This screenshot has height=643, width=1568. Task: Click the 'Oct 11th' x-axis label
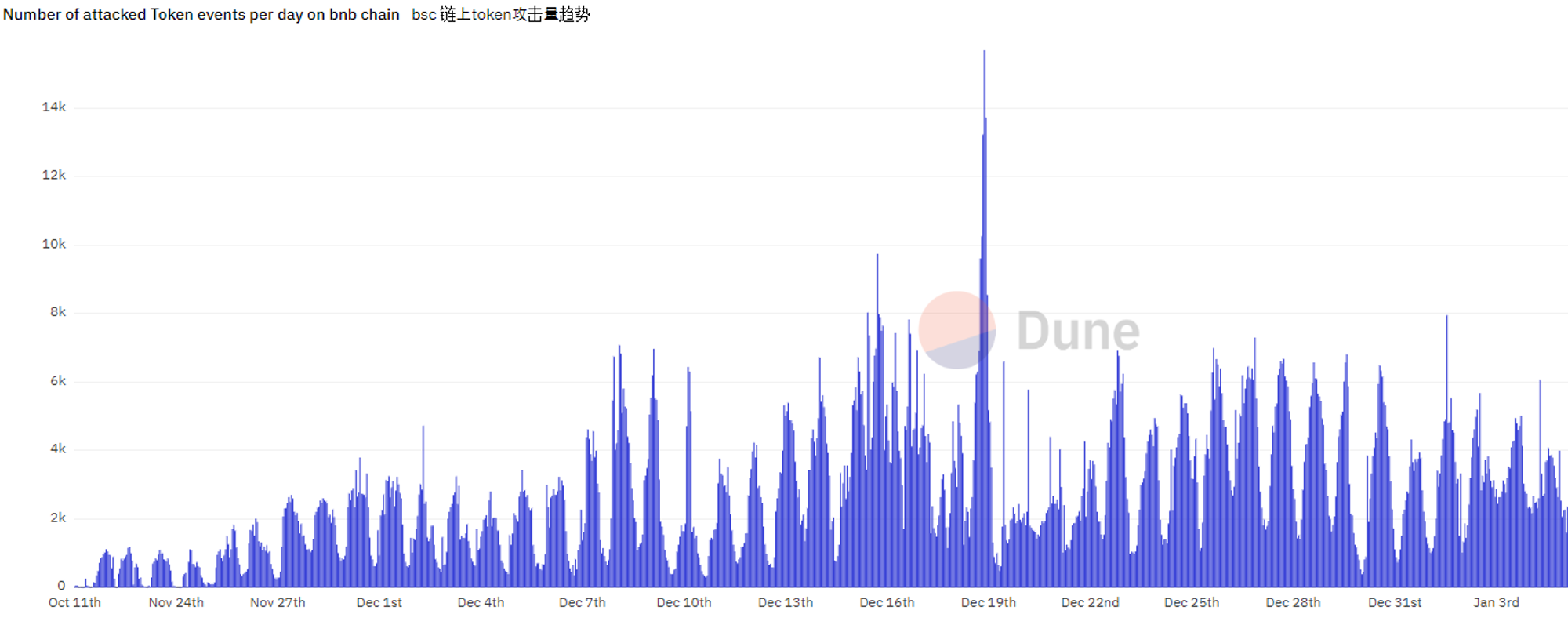pos(74,603)
